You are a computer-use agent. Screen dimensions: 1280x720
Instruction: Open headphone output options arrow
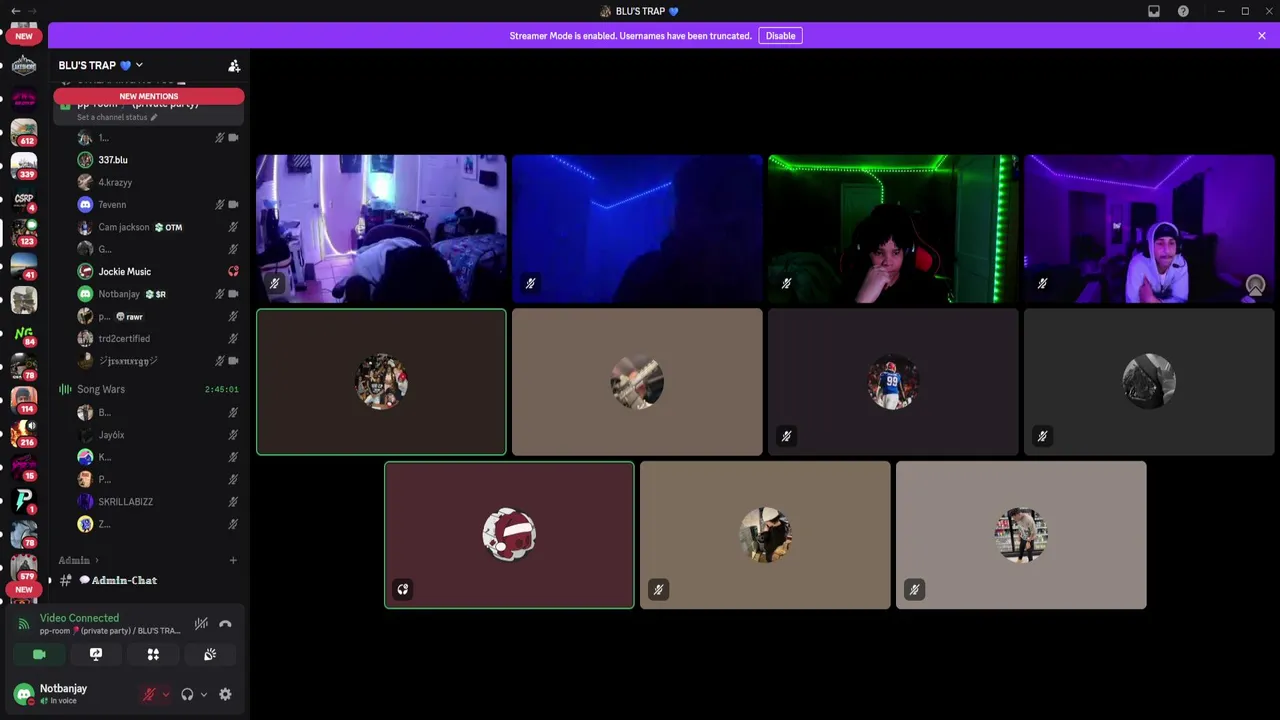(203, 694)
